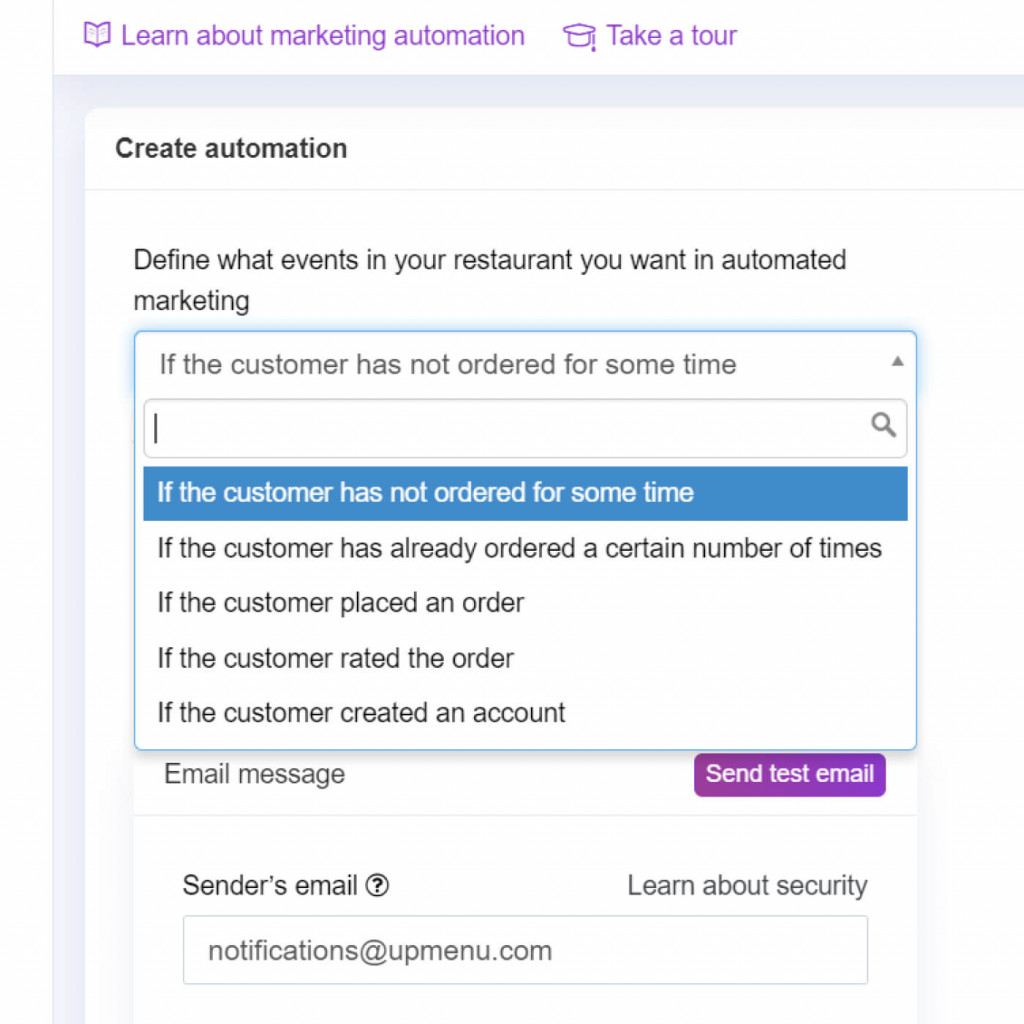The height and width of the screenshot is (1024, 1024).
Task: Select 'If the customer rated the order' option
Action: (x=335, y=658)
